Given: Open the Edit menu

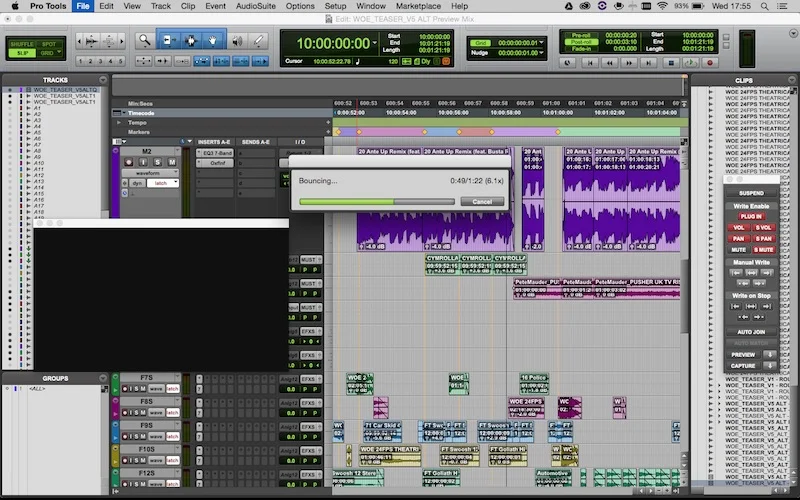Looking at the screenshot, I should [x=106, y=6].
